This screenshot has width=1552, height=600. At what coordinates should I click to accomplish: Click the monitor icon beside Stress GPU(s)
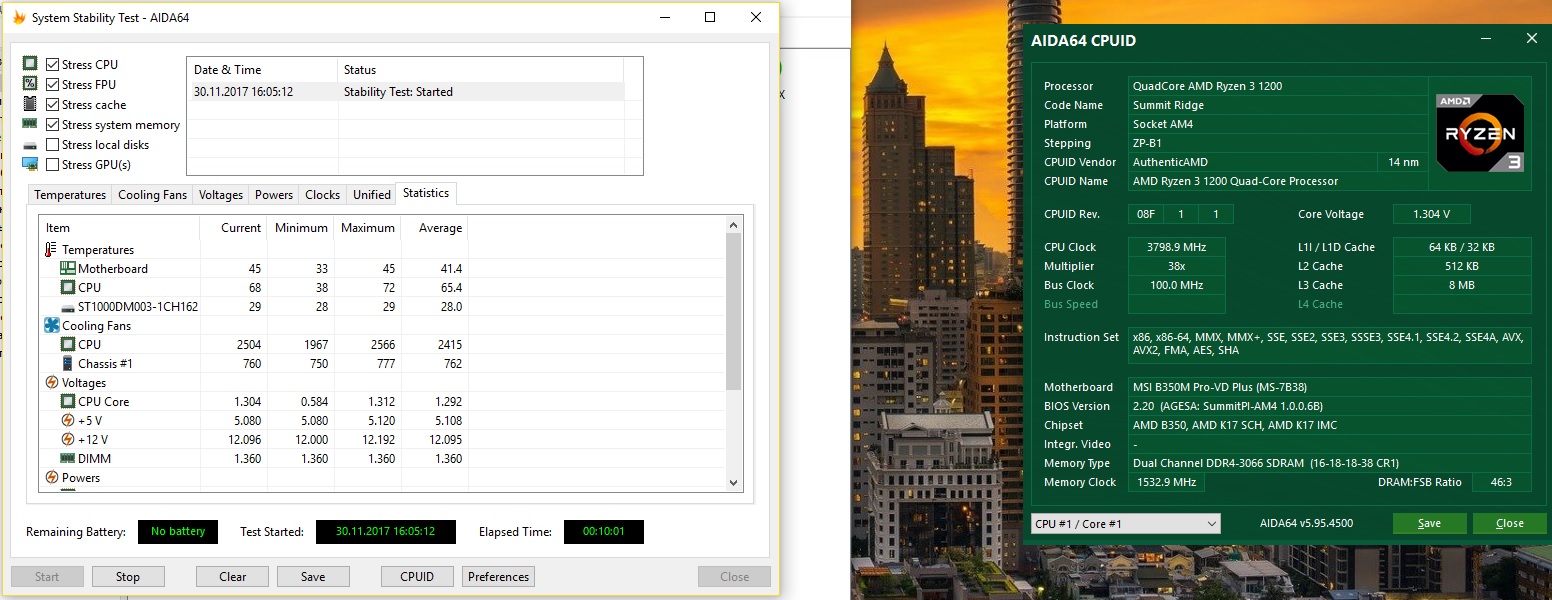click(30, 164)
